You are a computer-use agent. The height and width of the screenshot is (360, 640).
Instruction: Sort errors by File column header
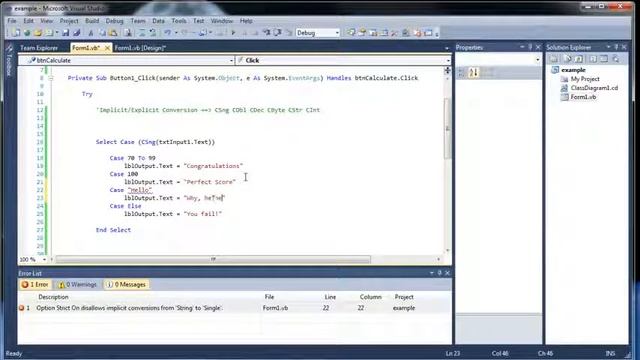click(269, 297)
